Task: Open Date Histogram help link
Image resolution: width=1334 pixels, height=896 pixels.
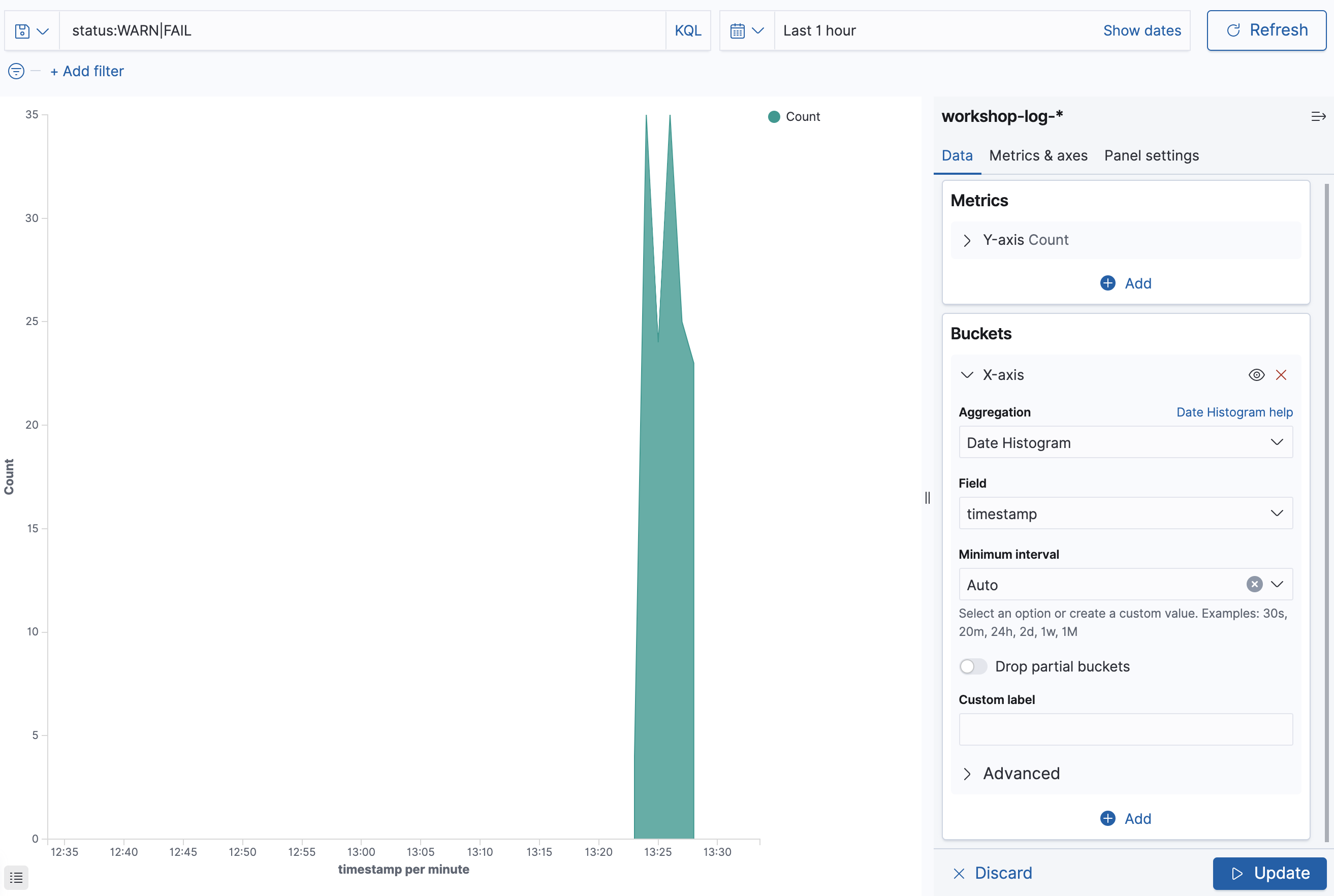Action: (1234, 412)
